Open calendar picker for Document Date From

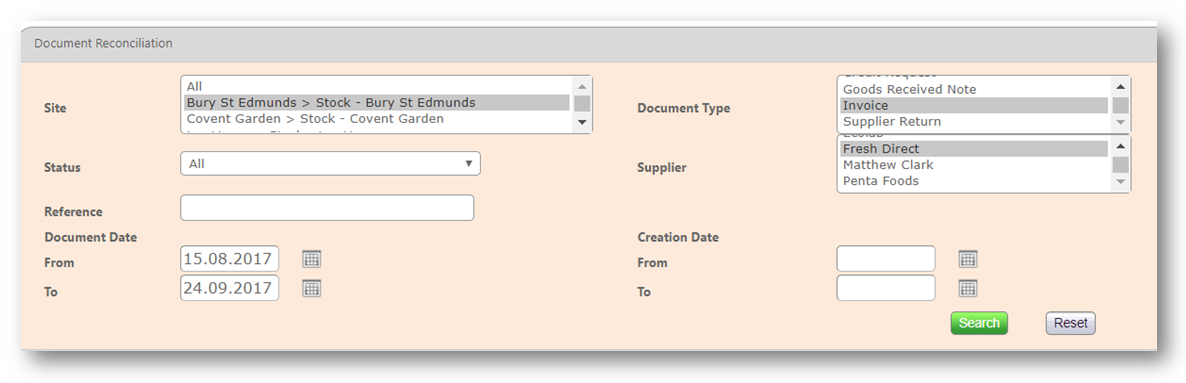(312, 259)
